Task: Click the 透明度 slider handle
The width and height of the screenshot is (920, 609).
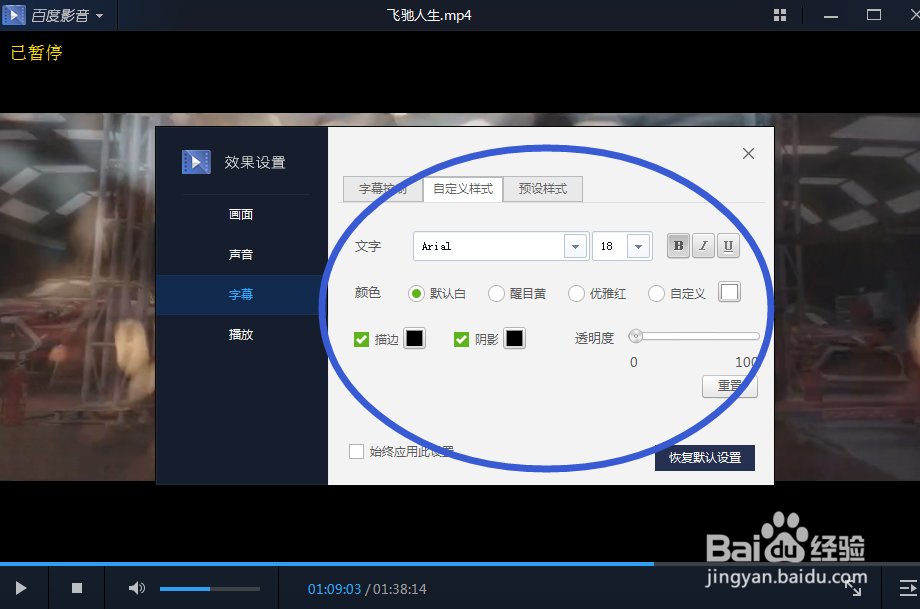Action: tap(635, 336)
